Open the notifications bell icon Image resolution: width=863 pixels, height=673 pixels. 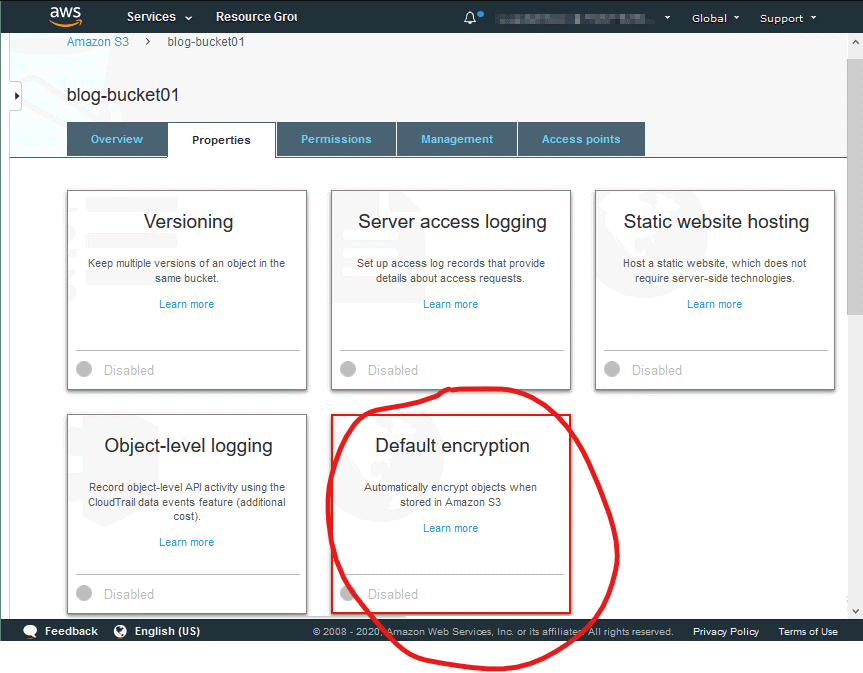(x=470, y=18)
